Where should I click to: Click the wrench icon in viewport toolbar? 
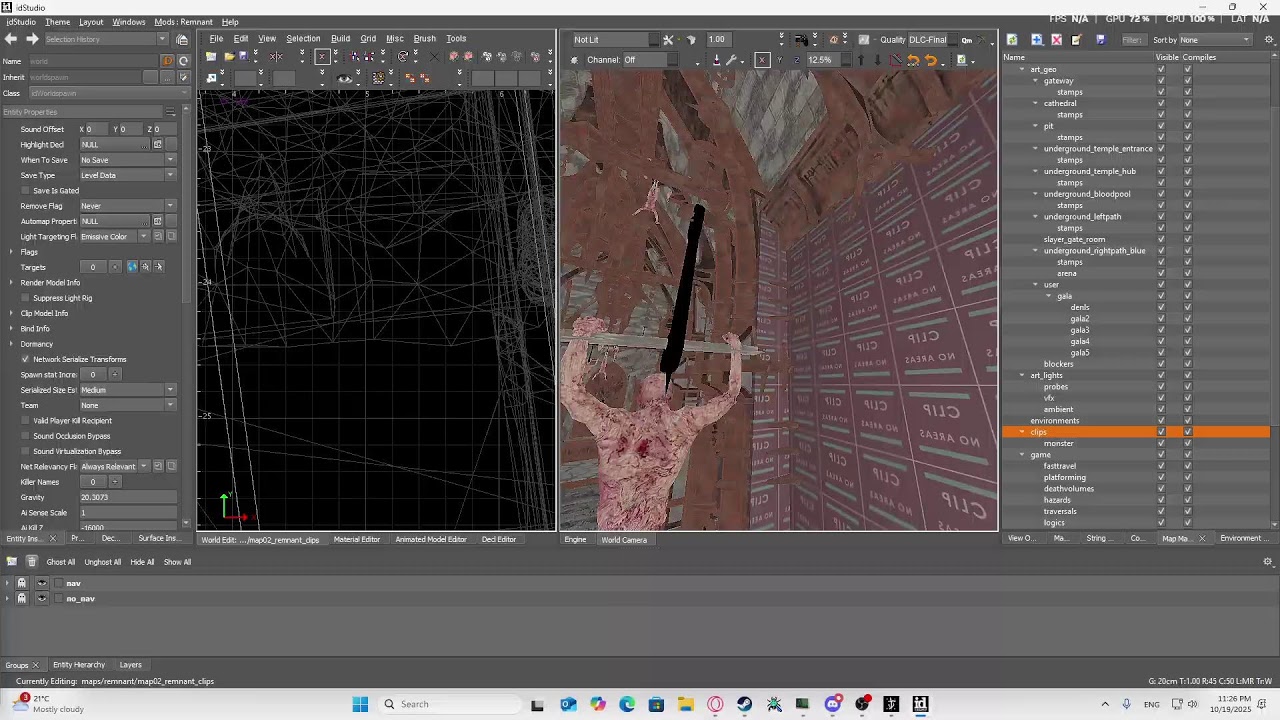[731, 60]
